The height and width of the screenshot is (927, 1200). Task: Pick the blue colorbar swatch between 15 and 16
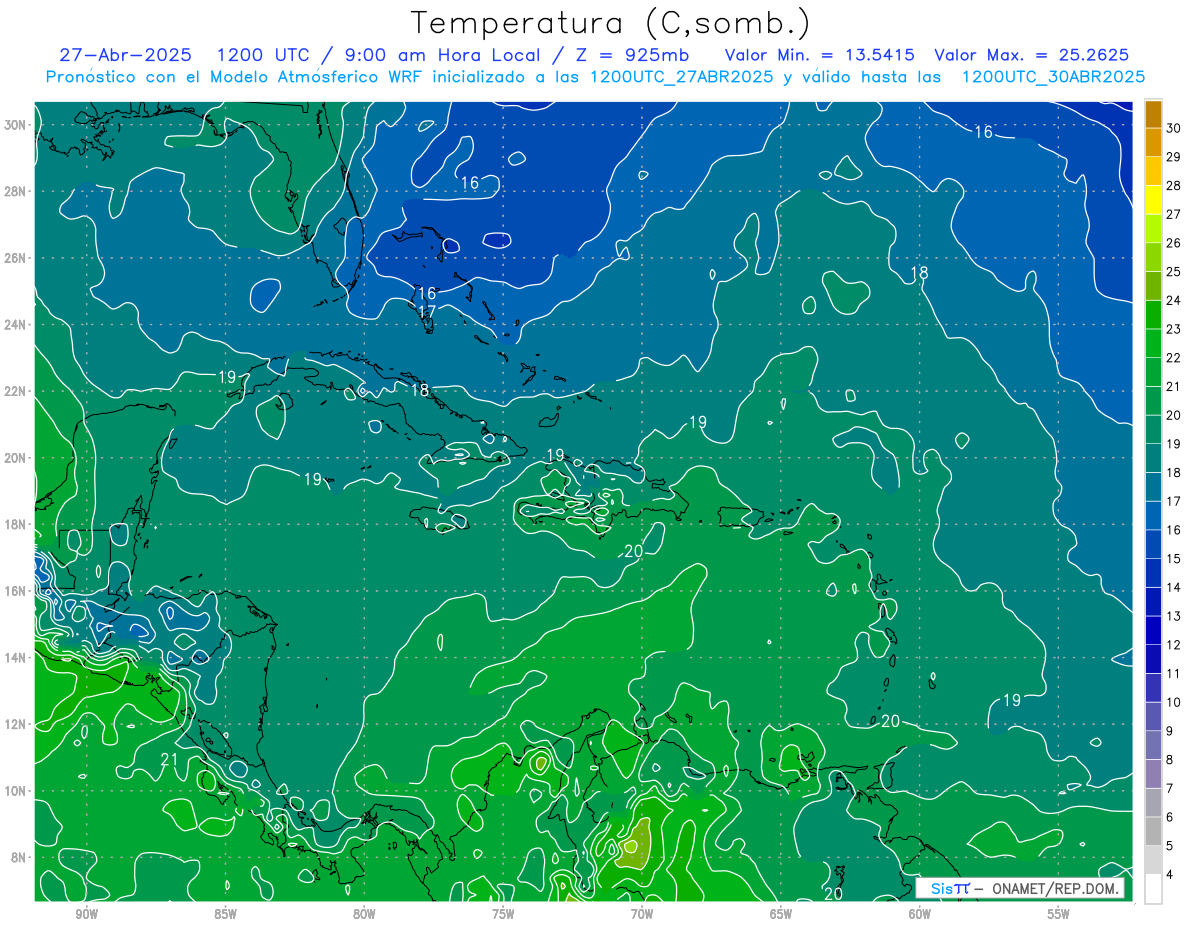pos(1153,545)
